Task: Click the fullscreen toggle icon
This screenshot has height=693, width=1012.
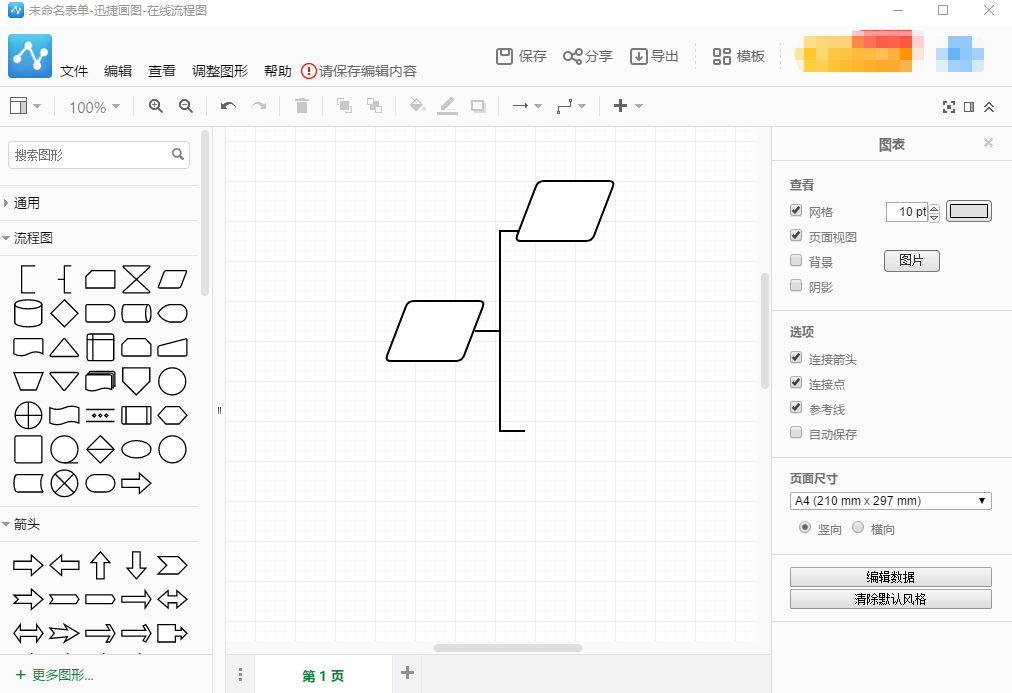Action: click(x=949, y=107)
